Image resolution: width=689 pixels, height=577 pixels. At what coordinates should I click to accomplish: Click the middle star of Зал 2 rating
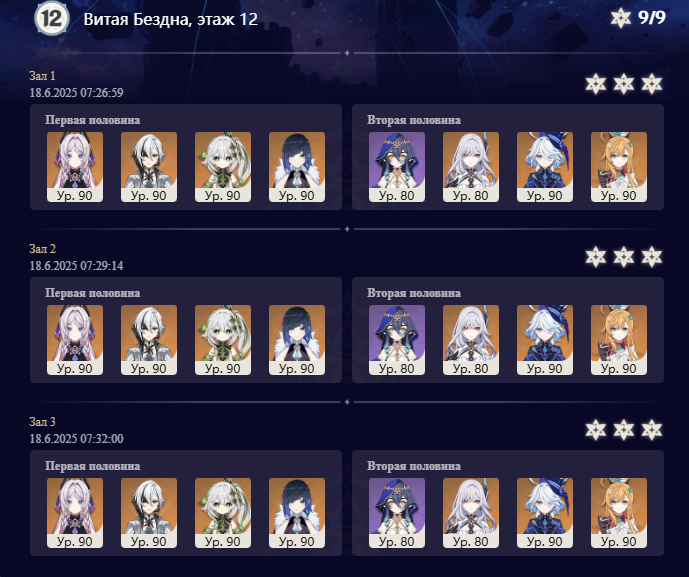[x=624, y=257]
